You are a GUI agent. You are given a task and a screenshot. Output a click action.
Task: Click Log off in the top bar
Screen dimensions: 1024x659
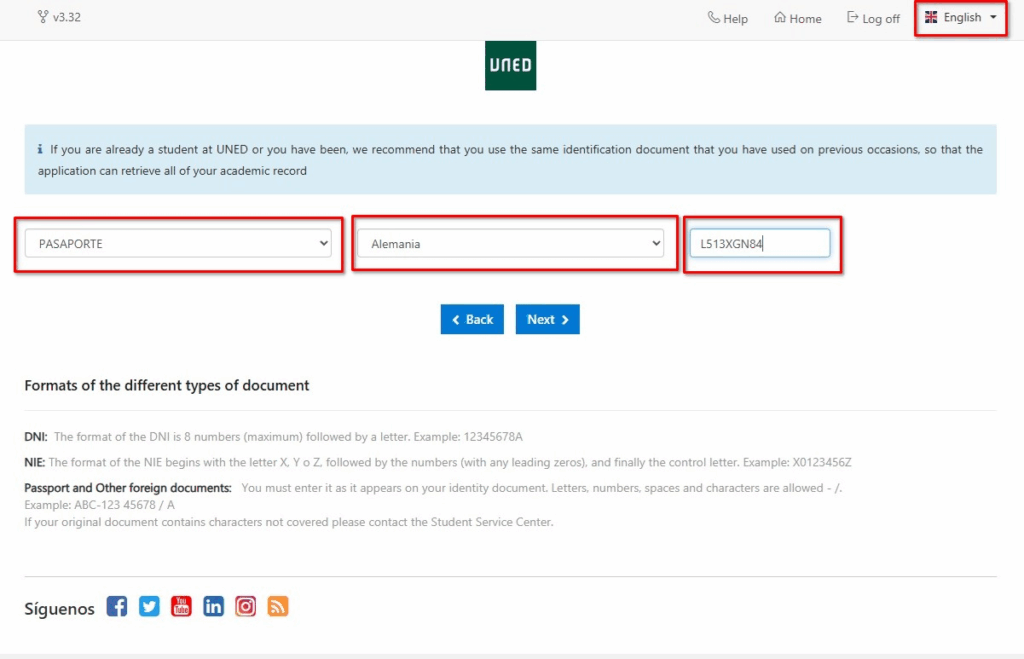pyautogui.click(x=873, y=18)
